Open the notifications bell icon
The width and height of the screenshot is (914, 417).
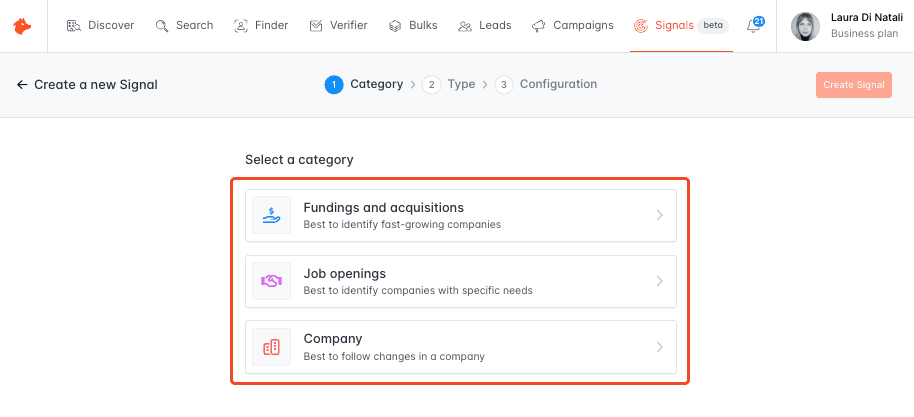point(753,26)
